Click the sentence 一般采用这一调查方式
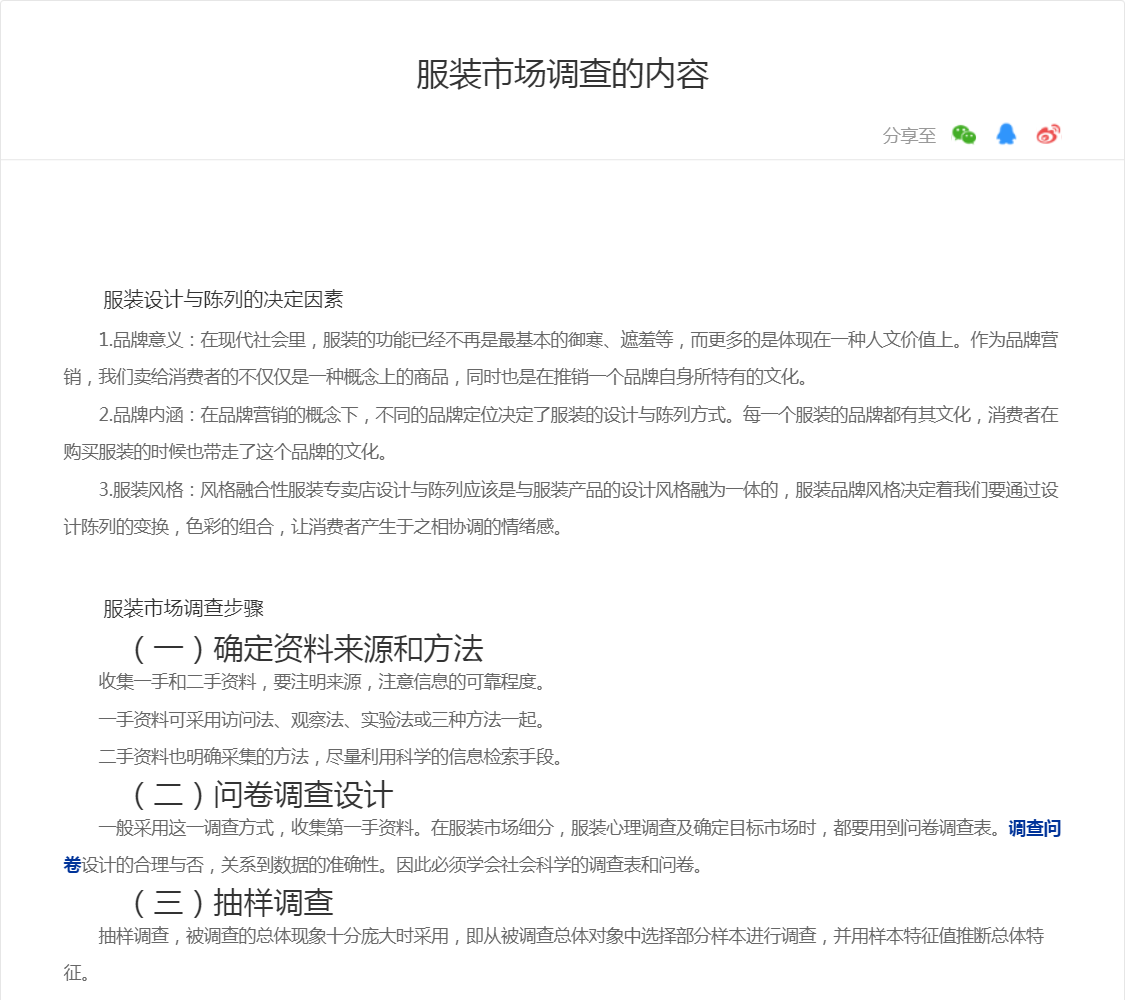Image resolution: width=1125 pixels, height=1000 pixels. point(259,828)
